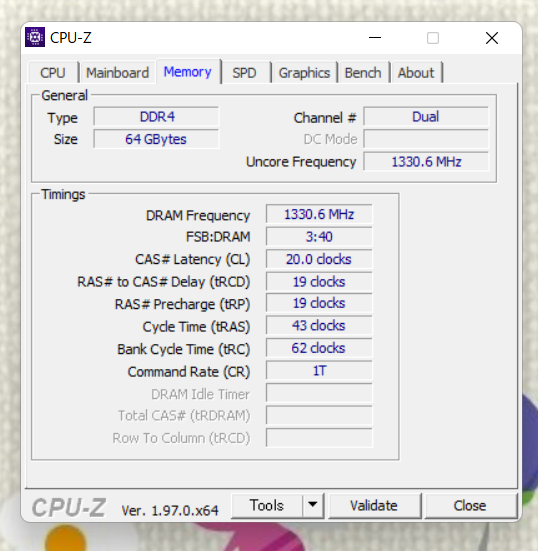The width and height of the screenshot is (538, 551).
Task: Switch to the Mainboard tab
Action: tap(117, 73)
